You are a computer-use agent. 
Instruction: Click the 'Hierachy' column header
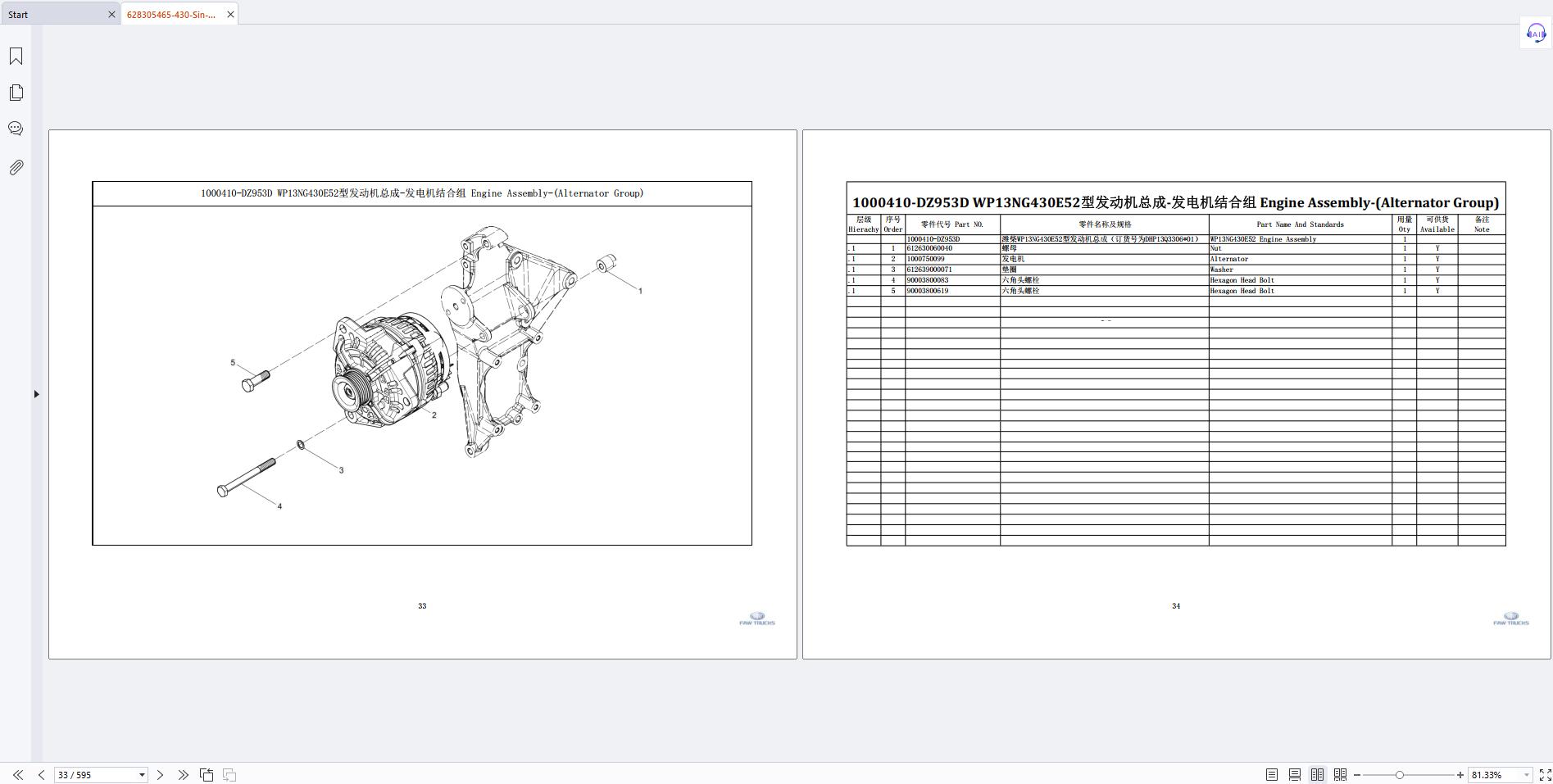(x=863, y=224)
